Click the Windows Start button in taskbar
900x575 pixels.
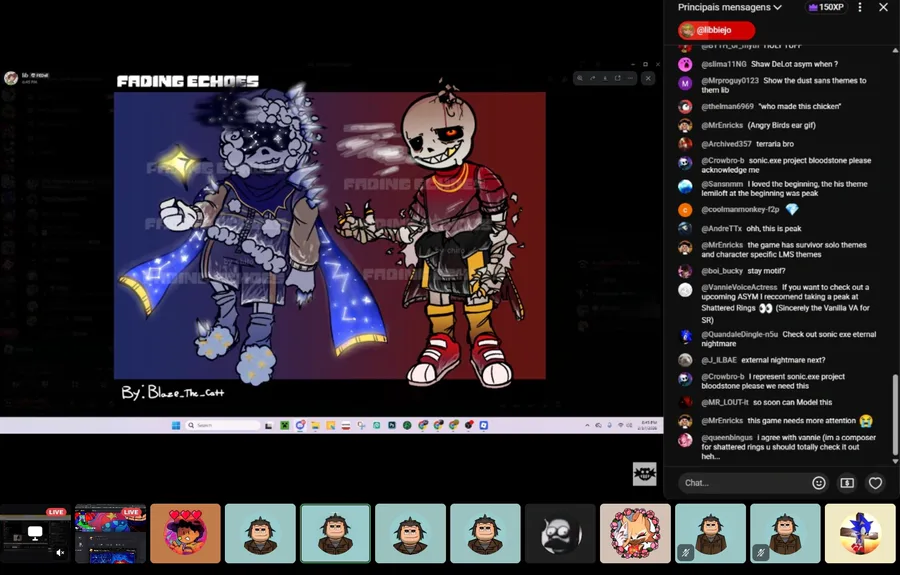pyautogui.click(x=176, y=425)
